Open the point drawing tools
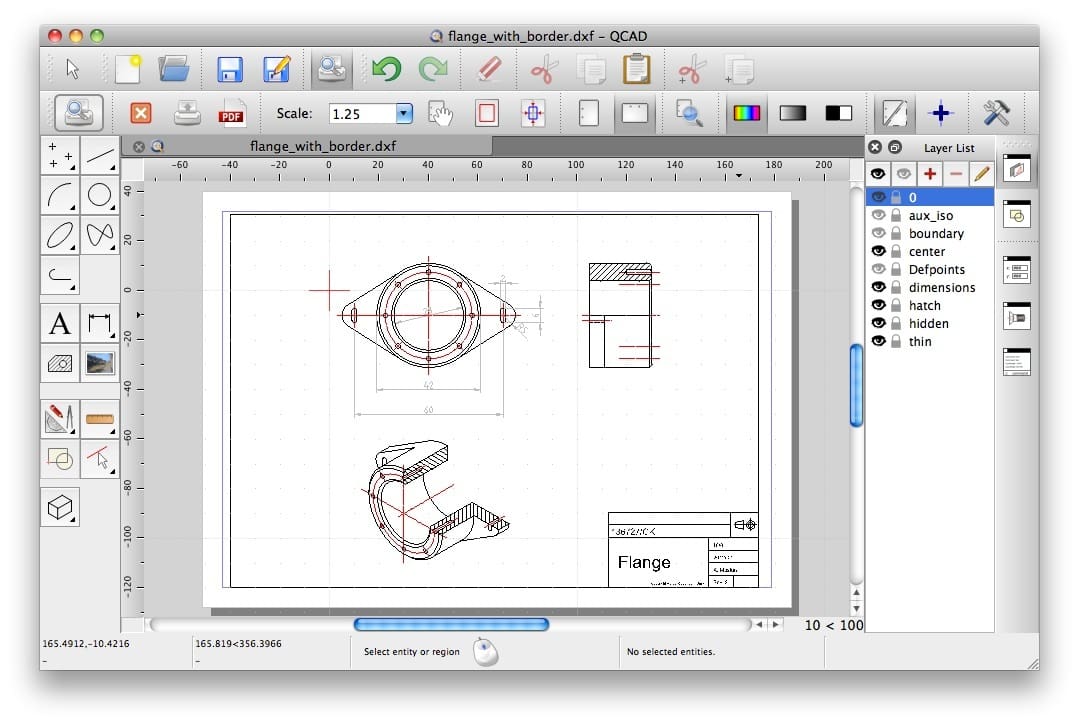This screenshot has height=725, width=1079. (60, 155)
